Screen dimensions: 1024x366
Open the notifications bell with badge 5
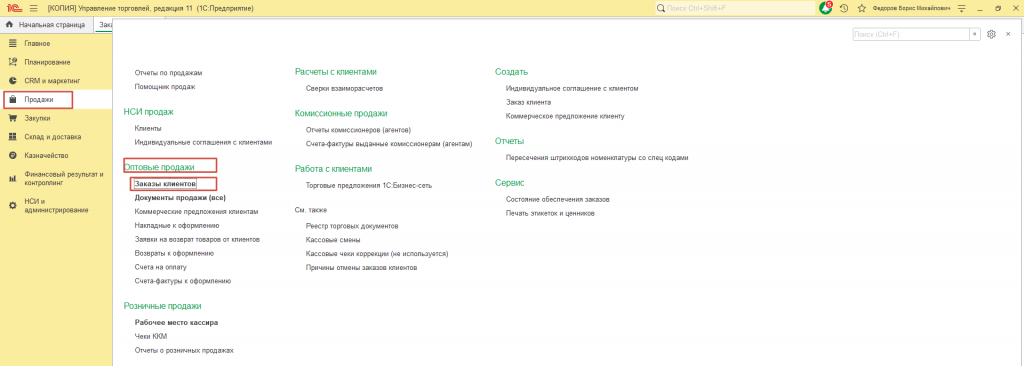825,8
